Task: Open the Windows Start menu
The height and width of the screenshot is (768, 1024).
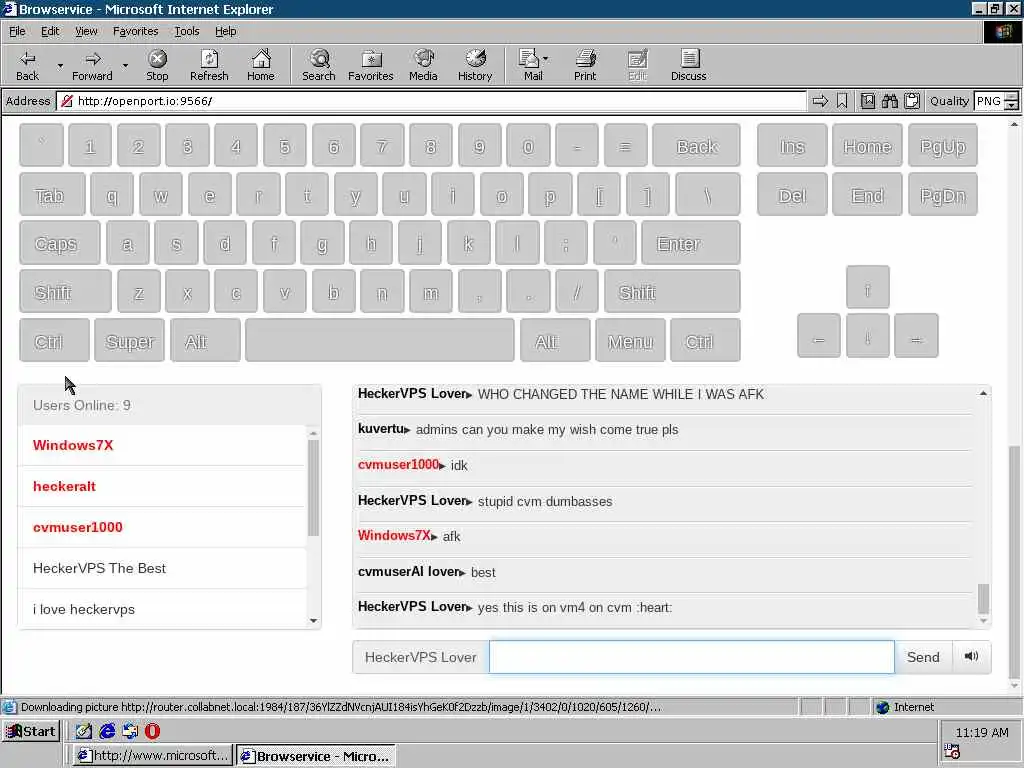Action: [31, 731]
